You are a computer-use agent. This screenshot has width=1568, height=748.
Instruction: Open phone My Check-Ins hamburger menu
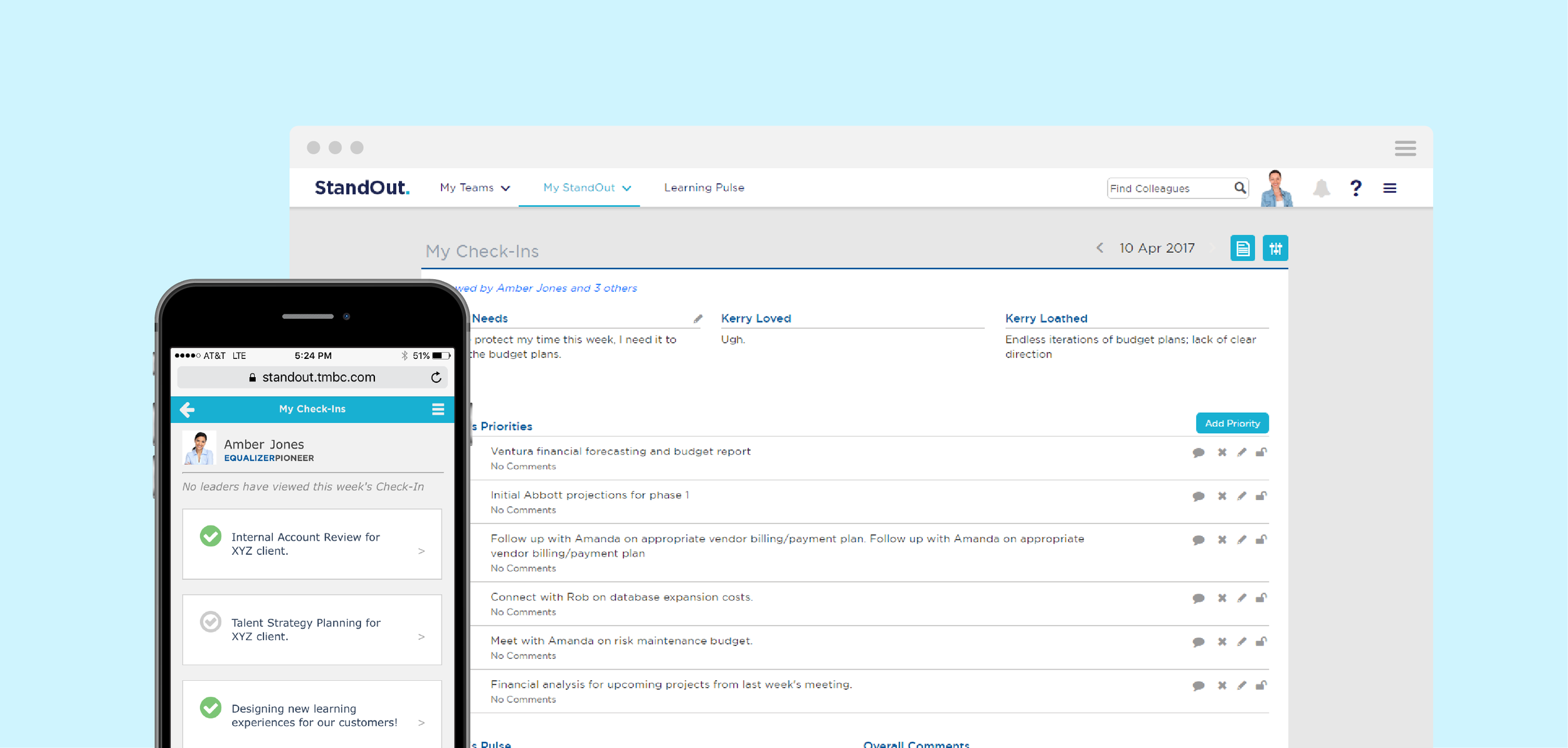coord(438,410)
